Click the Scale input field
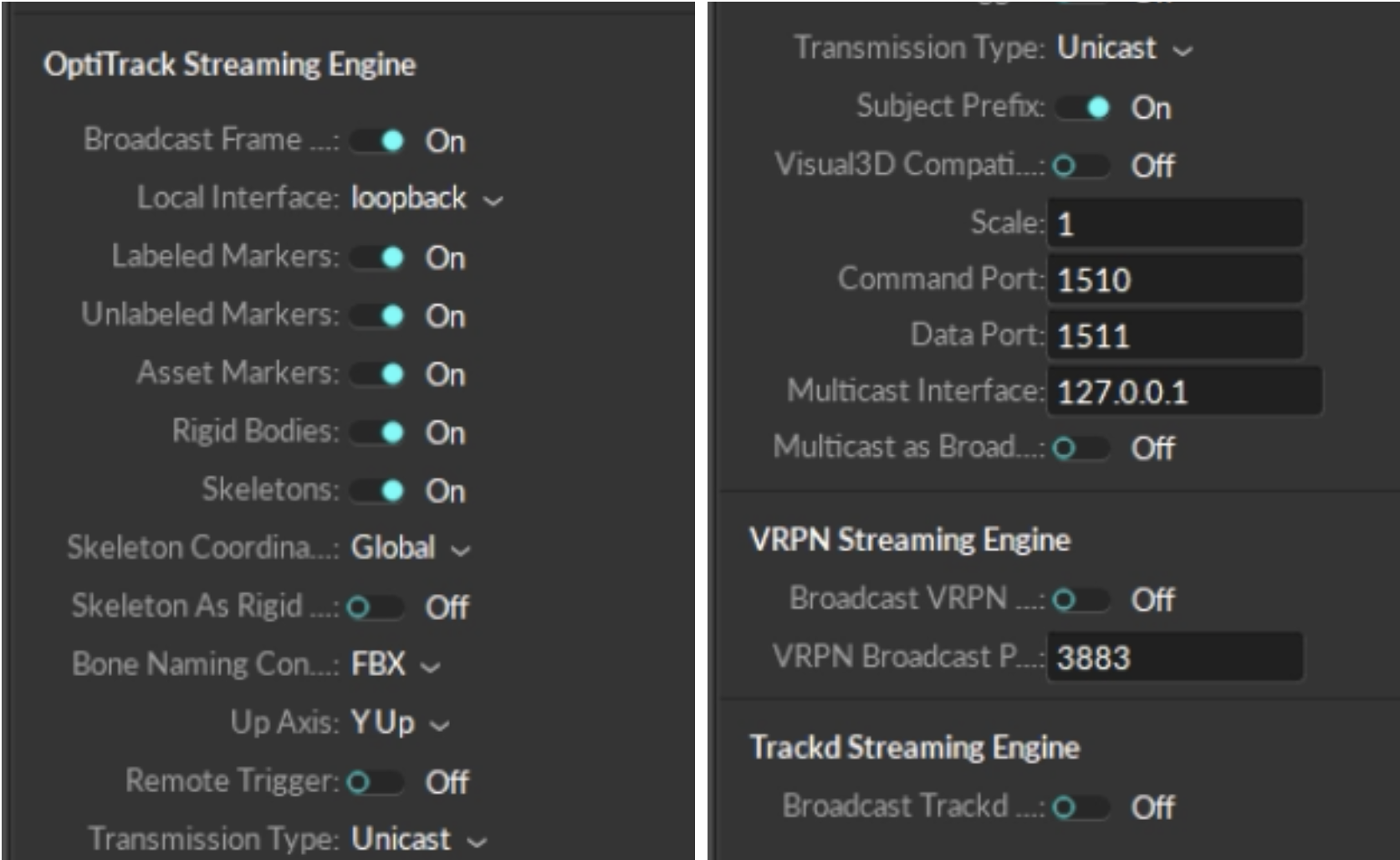 [1174, 223]
